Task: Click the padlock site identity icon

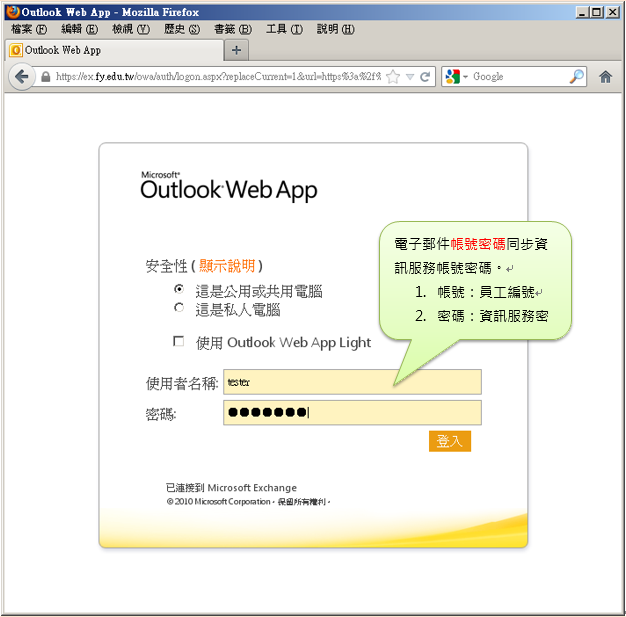Action: tap(46, 77)
